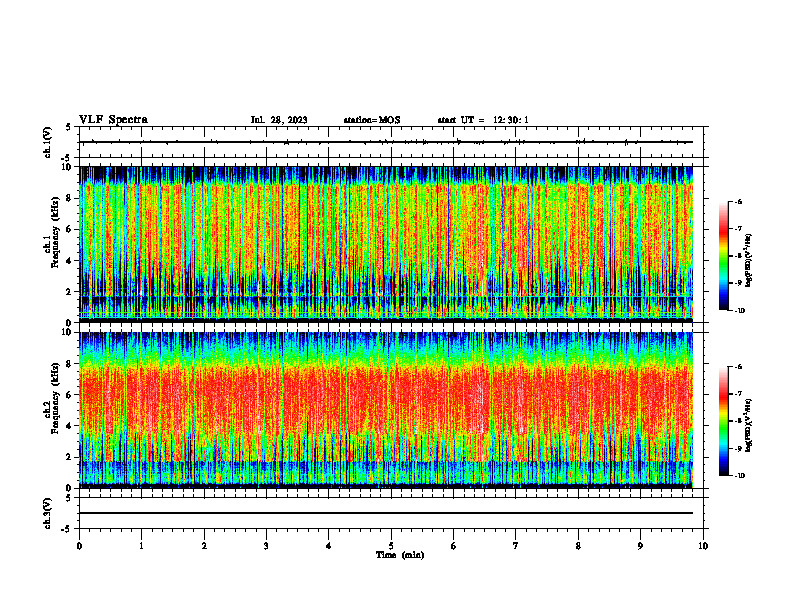Click the ch.2 spectrogram color bar
The height and width of the screenshot is (612, 792).
click(x=723, y=421)
